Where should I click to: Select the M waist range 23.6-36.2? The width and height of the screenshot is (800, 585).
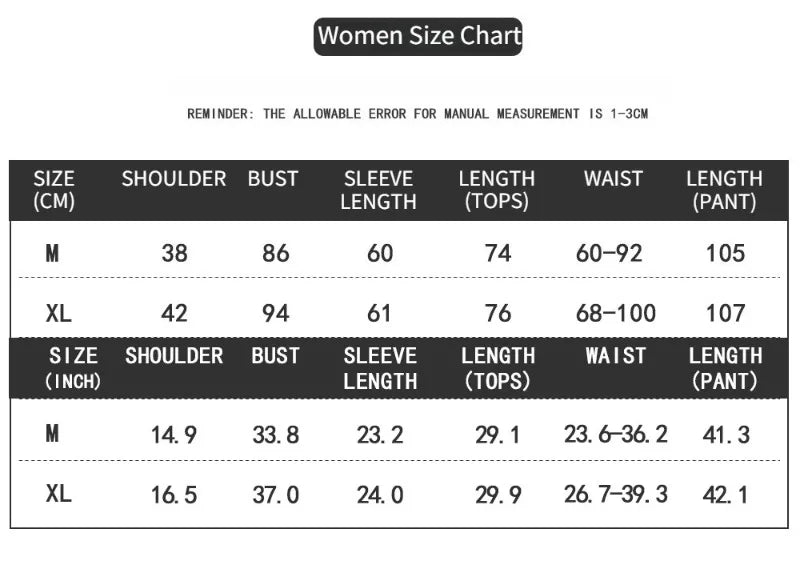point(616,435)
